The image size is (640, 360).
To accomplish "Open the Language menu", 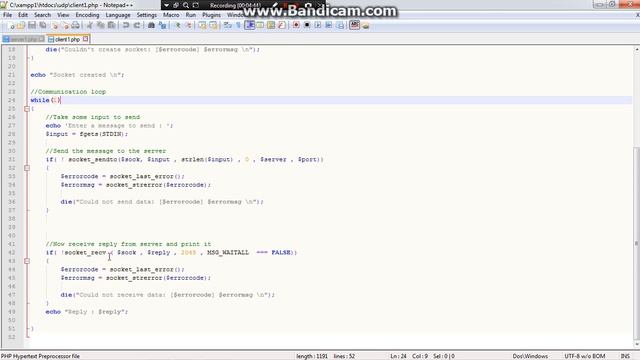I will tap(118, 15).
